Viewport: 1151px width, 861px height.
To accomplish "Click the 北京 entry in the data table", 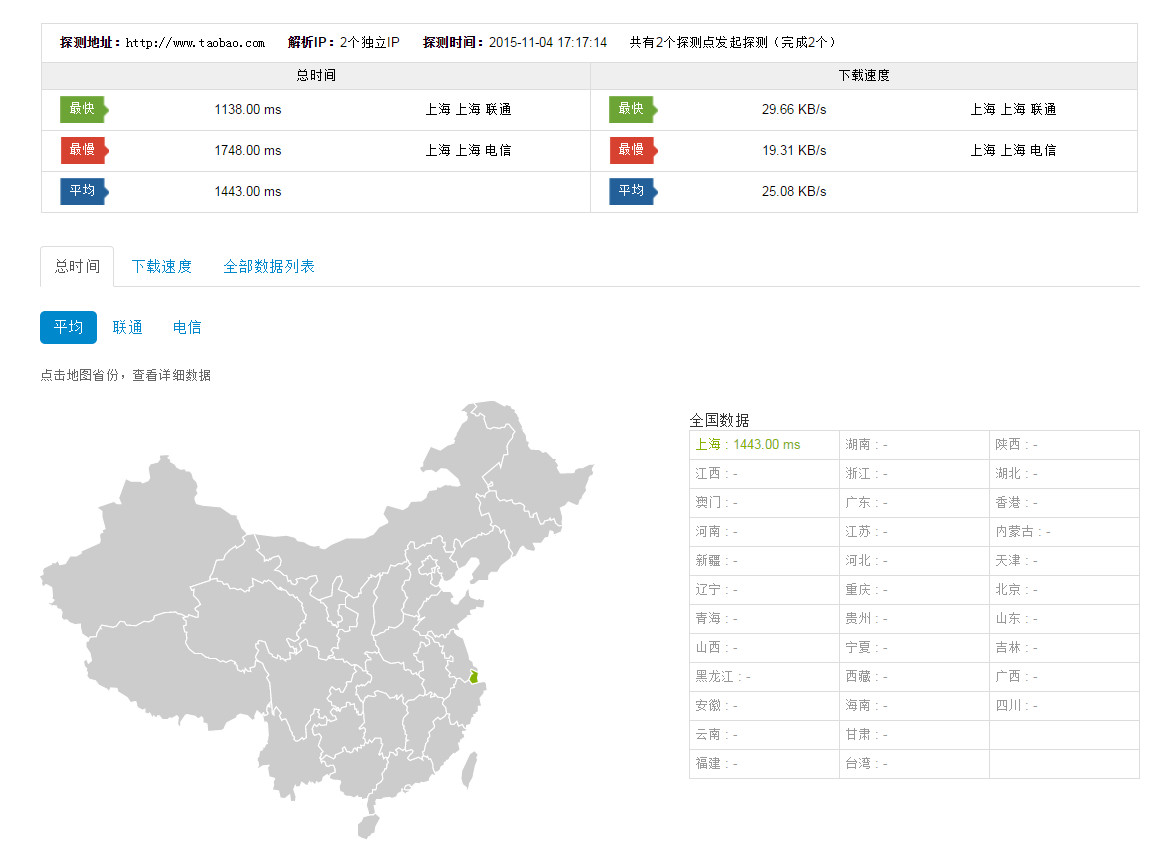I will click(x=1016, y=590).
